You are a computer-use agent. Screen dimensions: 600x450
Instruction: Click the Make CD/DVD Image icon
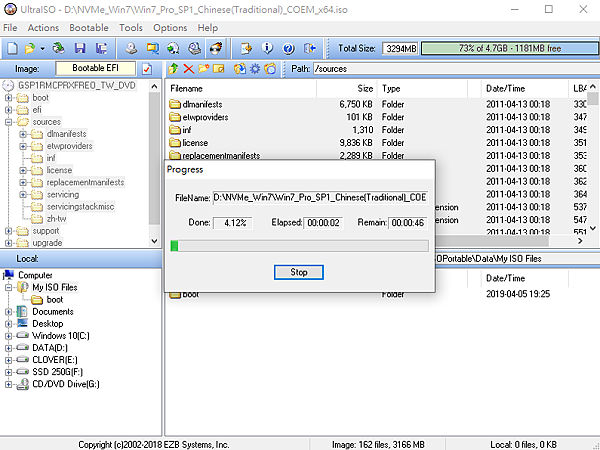(131, 49)
